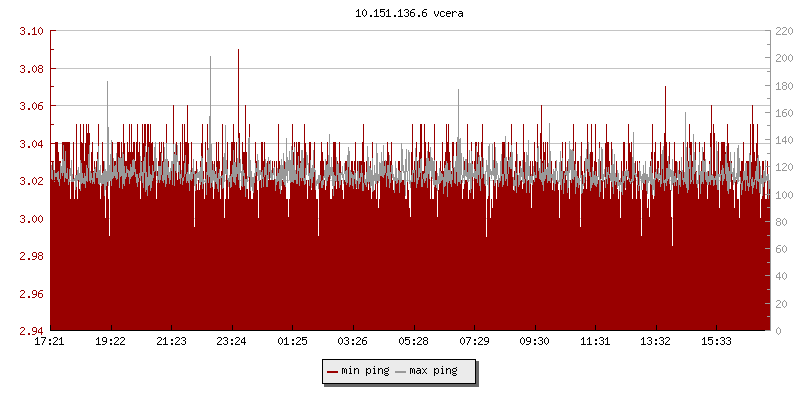This screenshot has width=800, height=400.
Task: Click the 220 right axis value
Action: [784, 31]
